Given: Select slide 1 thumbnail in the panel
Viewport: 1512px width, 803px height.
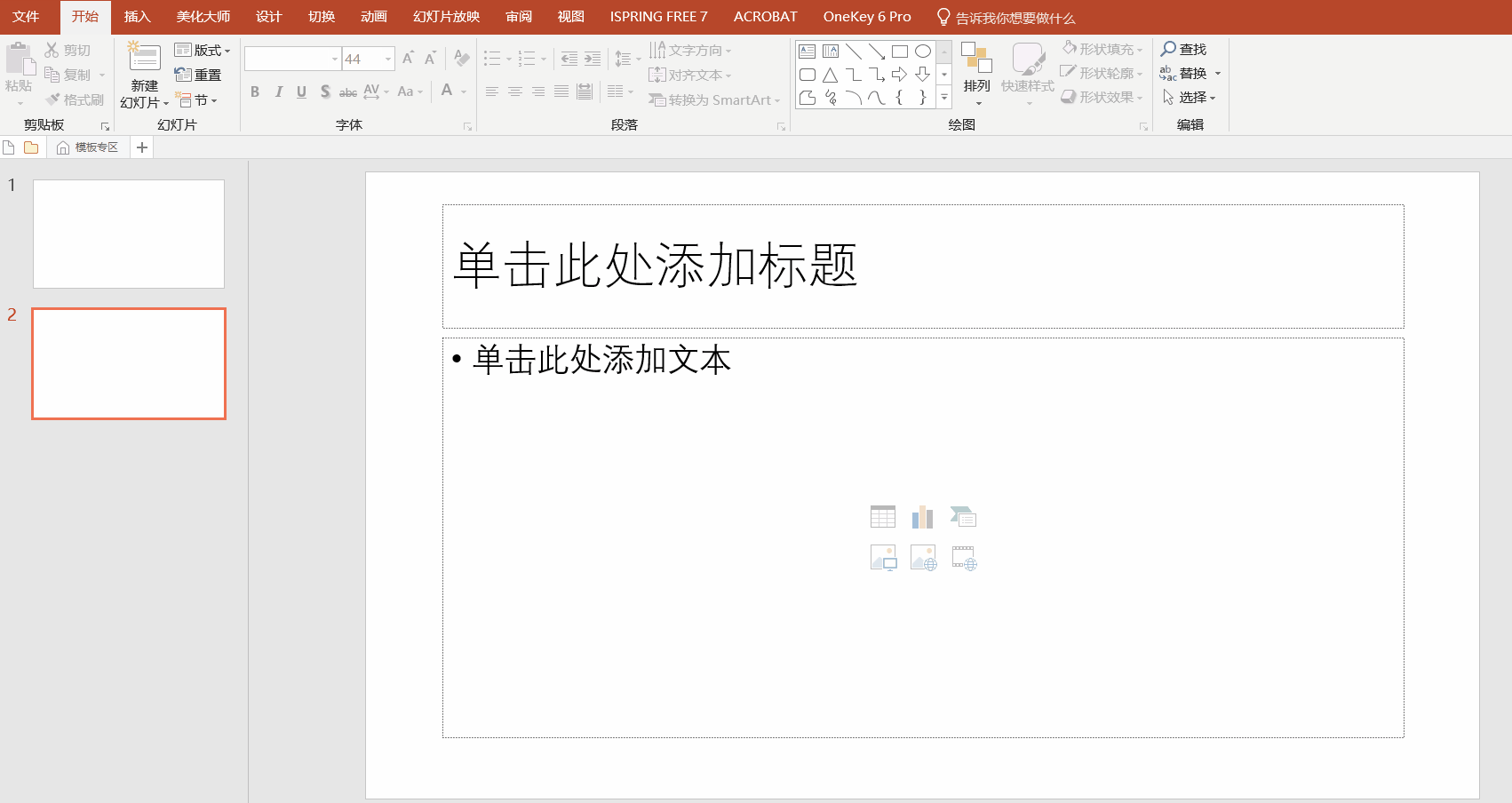Looking at the screenshot, I should tap(128, 234).
